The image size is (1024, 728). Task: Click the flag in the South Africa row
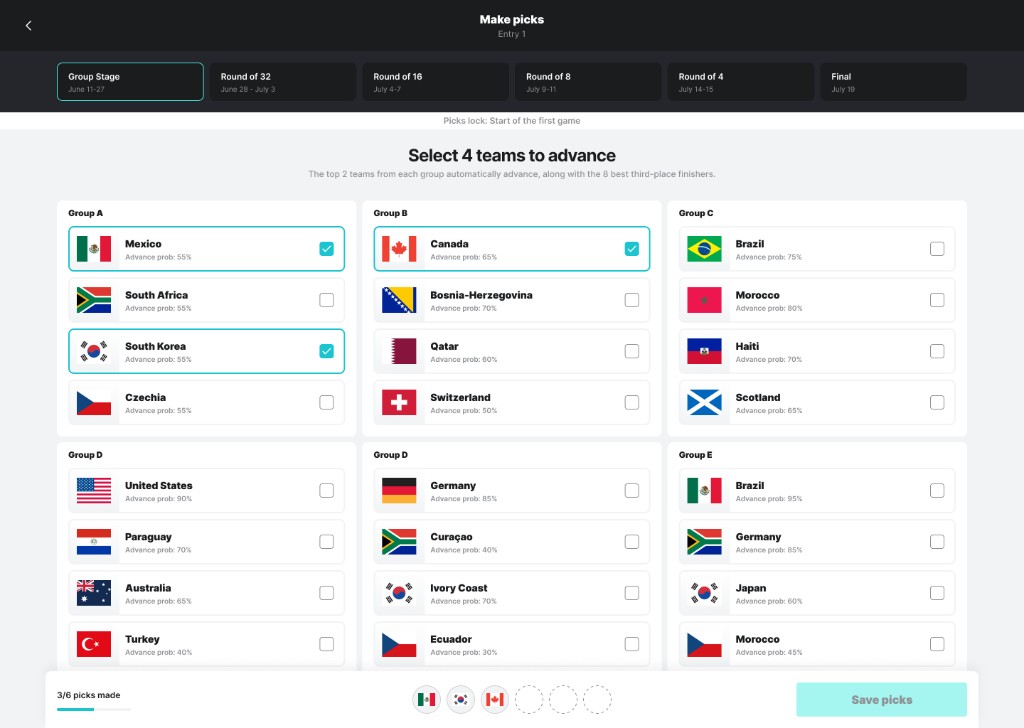tap(93, 300)
